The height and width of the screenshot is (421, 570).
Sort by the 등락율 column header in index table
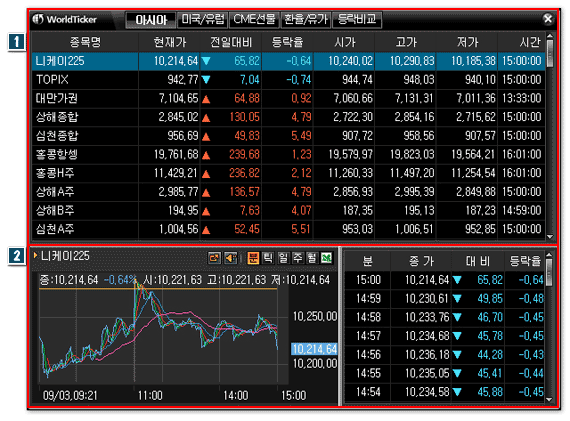click(x=287, y=42)
